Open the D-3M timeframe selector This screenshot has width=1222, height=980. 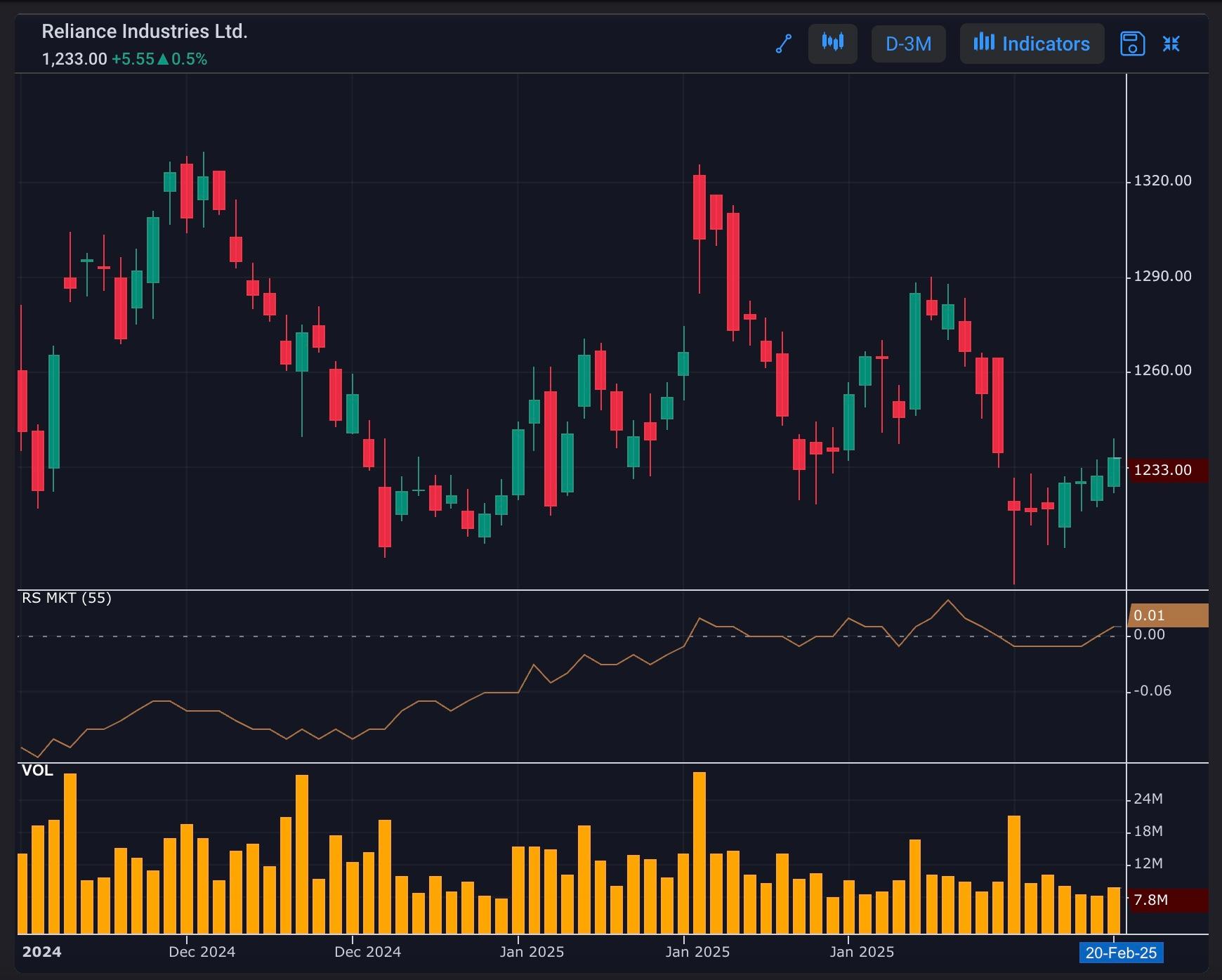click(x=909, y=44)
